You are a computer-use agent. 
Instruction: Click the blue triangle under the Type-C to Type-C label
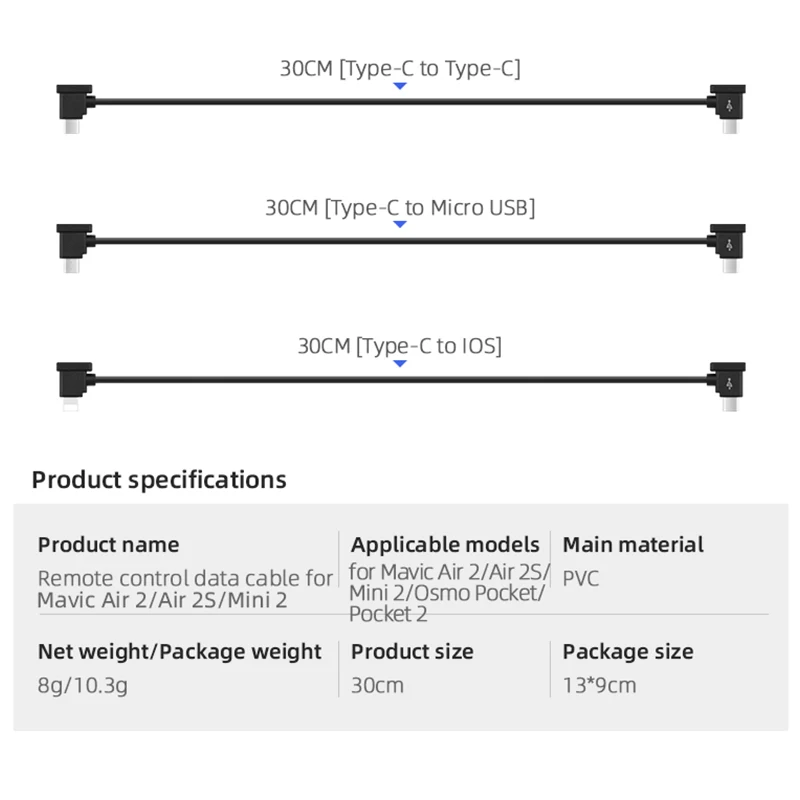click(x=400, y=87)
